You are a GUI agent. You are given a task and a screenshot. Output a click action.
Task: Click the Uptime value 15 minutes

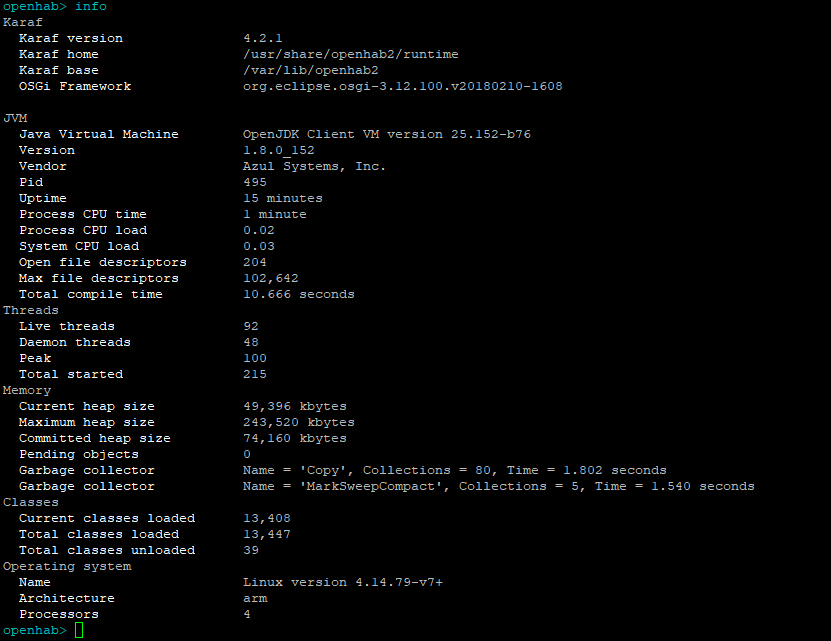click(x=283, y=198)
